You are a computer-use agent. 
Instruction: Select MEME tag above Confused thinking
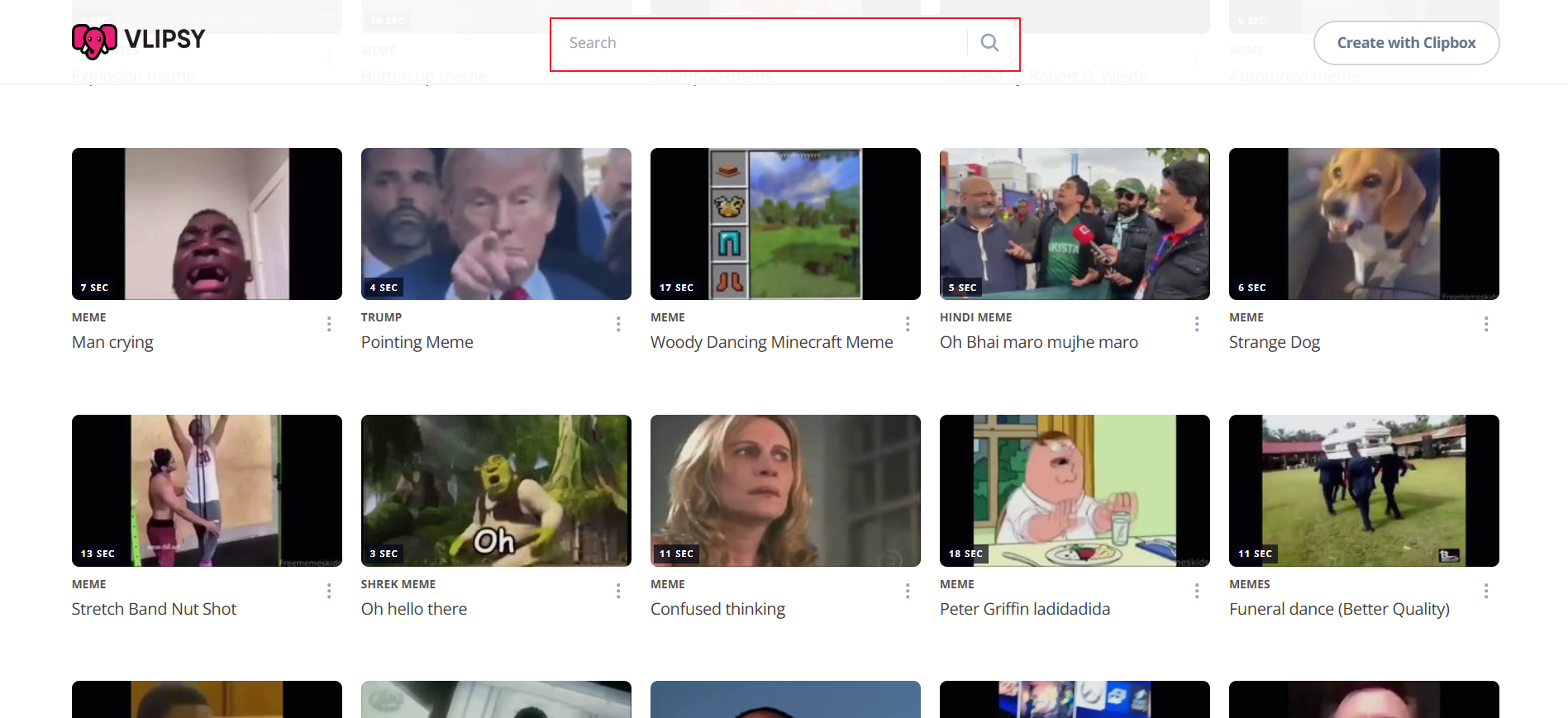click(x=668, y=584)
